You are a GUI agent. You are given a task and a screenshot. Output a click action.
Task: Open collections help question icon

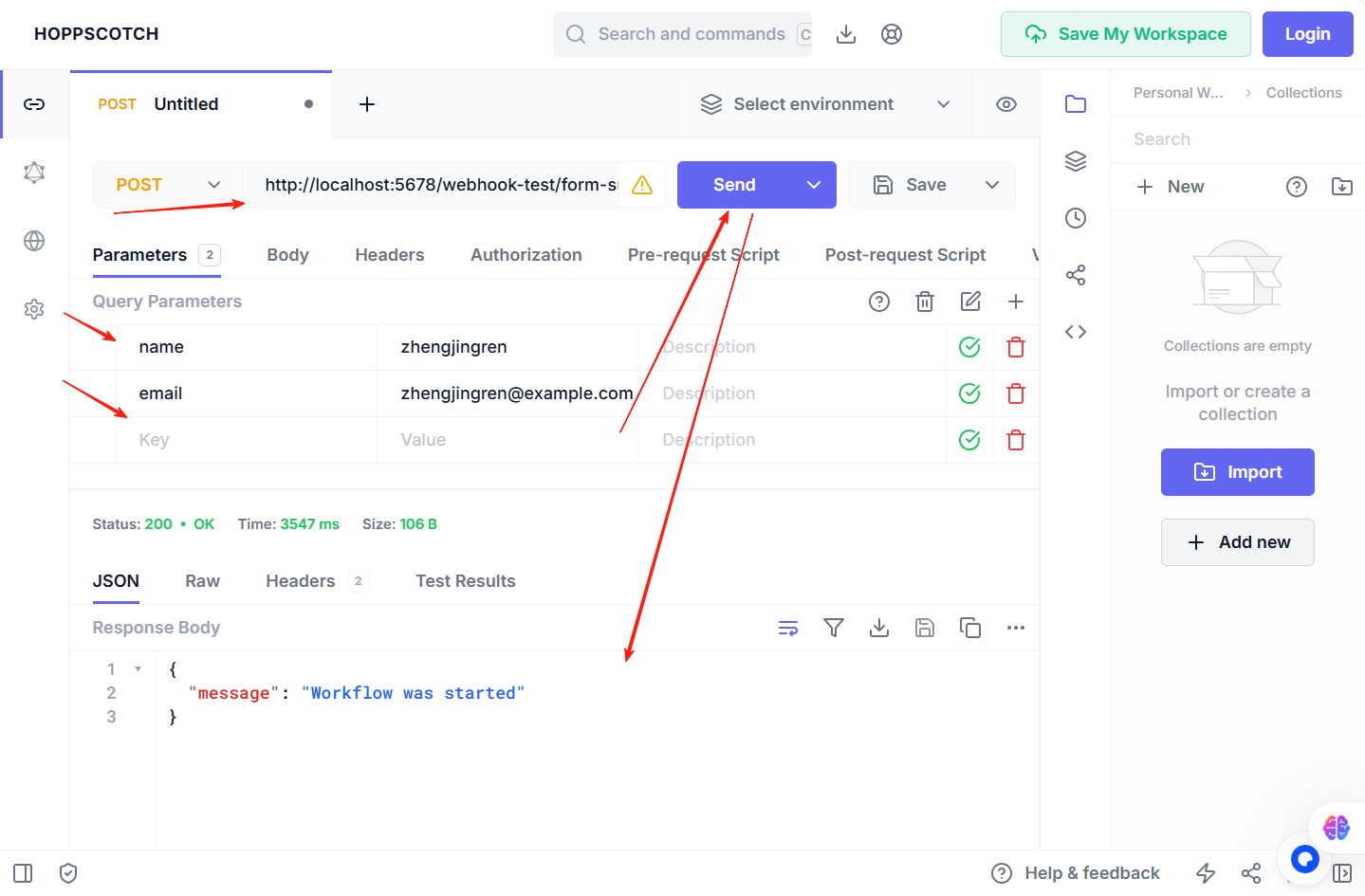pos(1297,187)
